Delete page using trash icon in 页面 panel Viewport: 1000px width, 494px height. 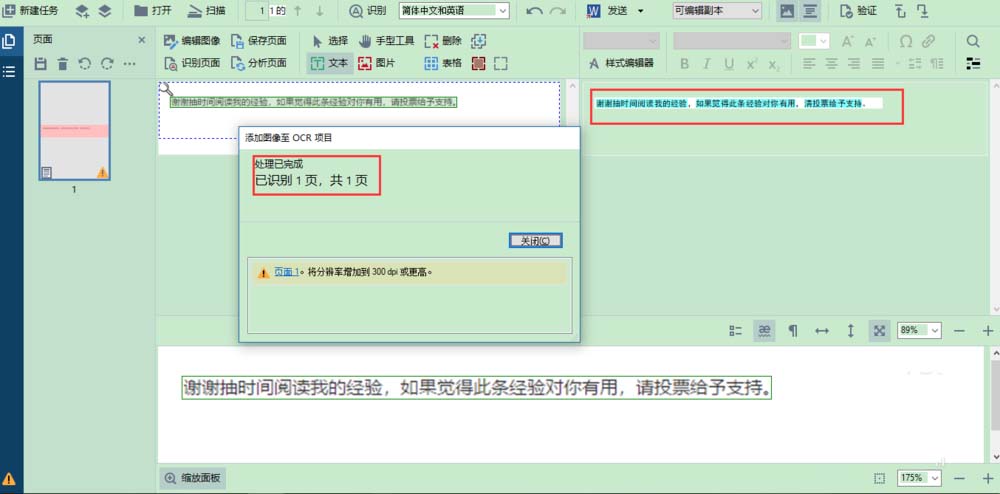pyautogui.click(x=63, y=64)
